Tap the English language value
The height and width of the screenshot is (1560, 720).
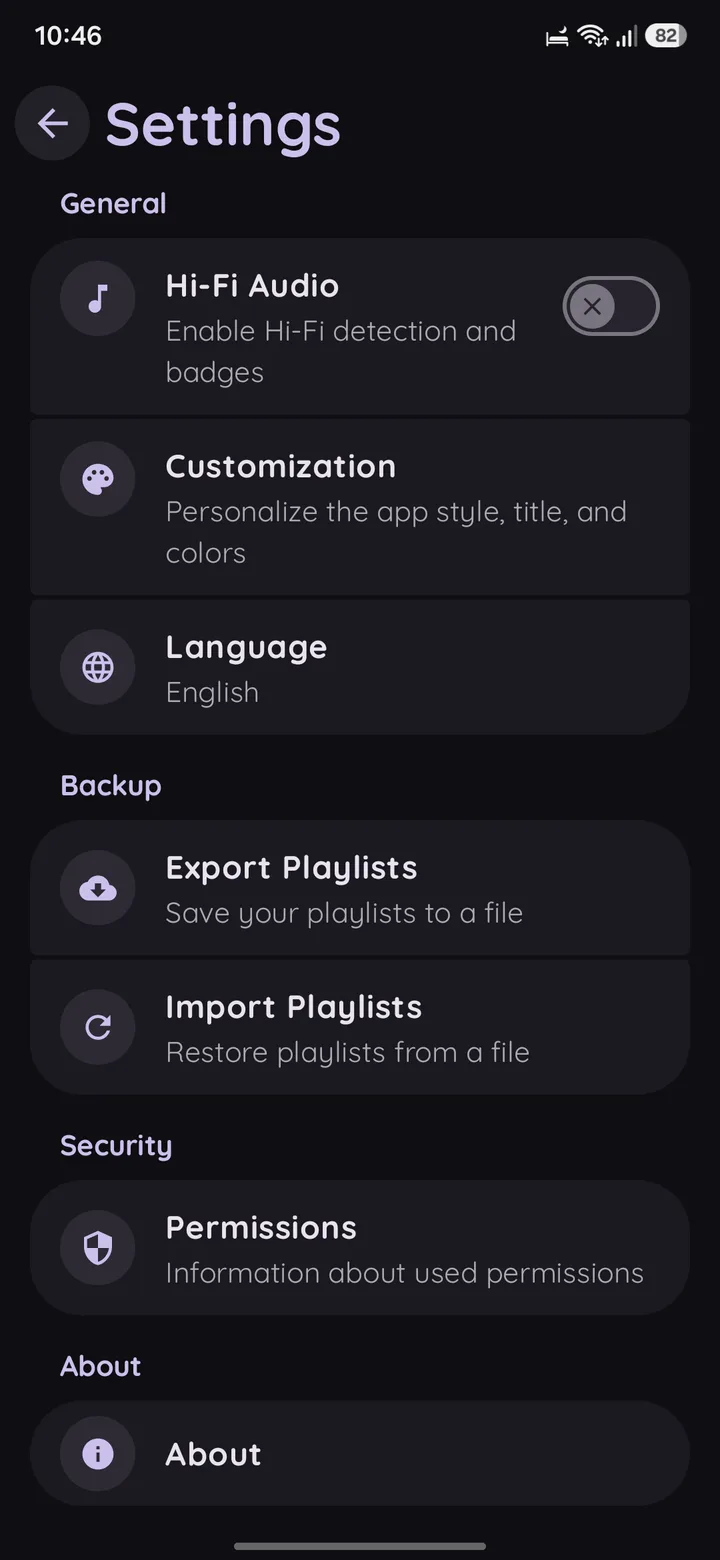click(212, 692)
